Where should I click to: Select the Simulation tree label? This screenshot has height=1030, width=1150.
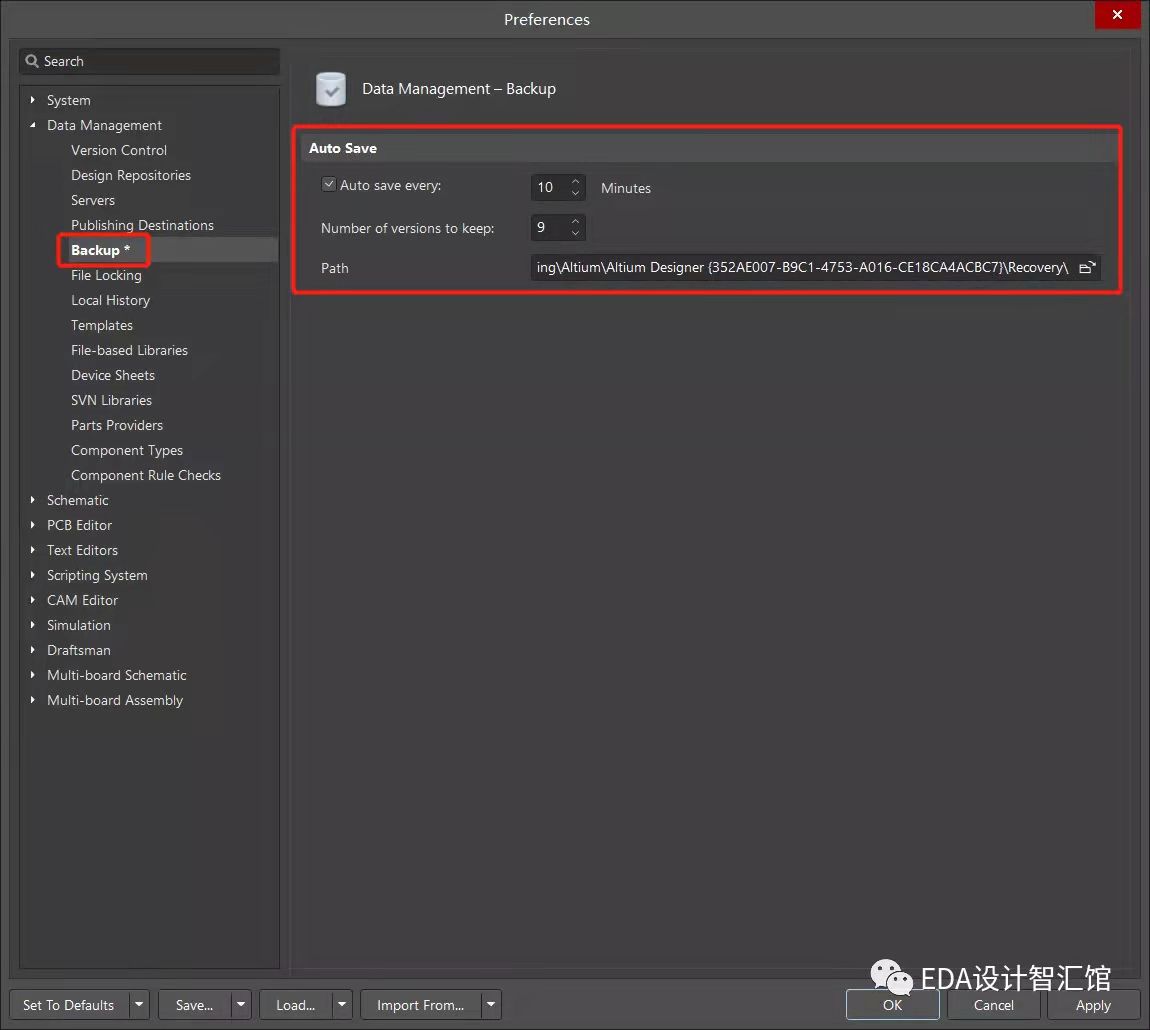[x=78, y=625]
